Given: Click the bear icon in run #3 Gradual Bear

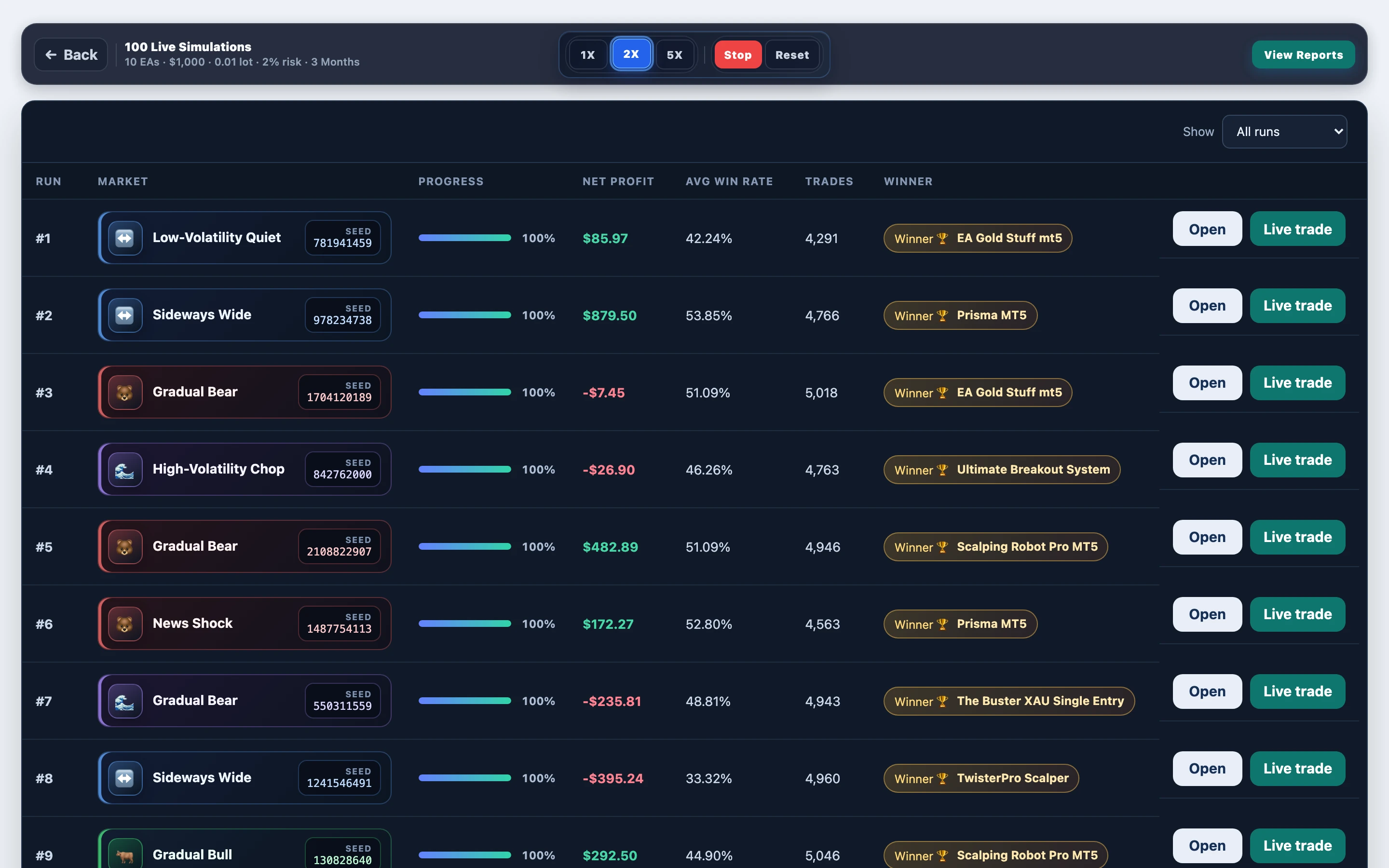Looking at the screenshot, I should tap(124, 392).
